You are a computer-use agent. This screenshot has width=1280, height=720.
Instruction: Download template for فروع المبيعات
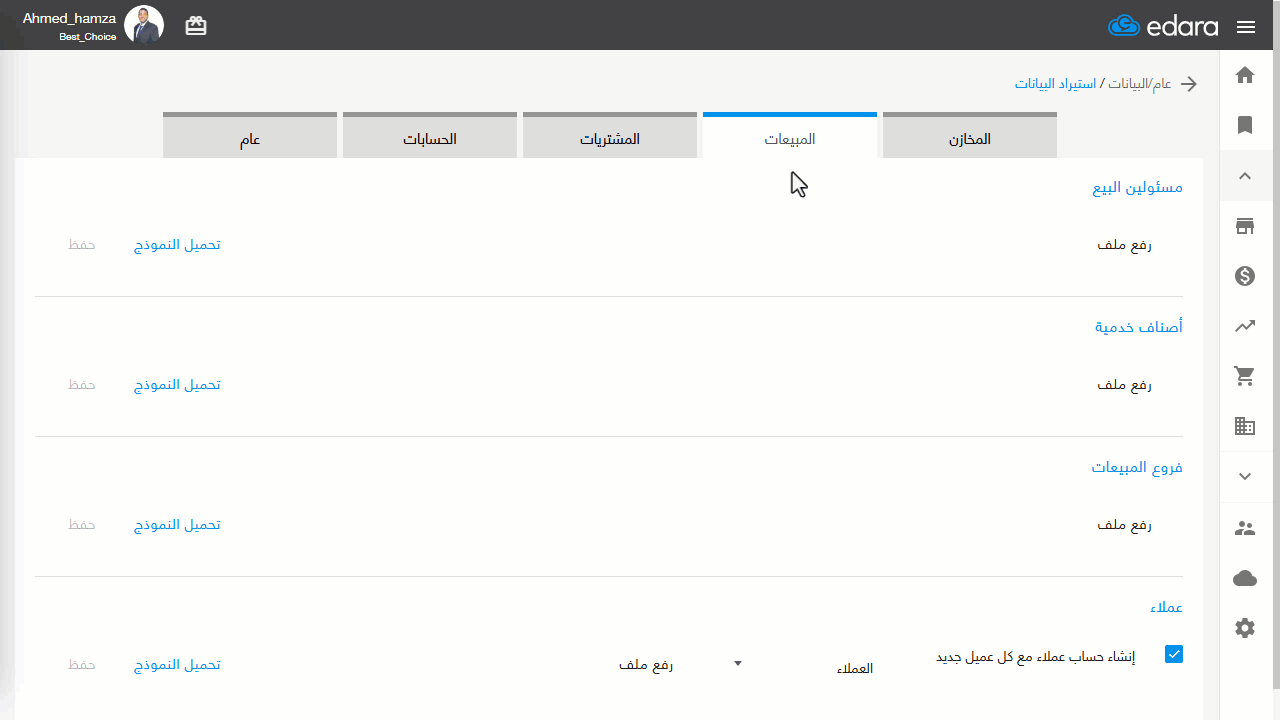click(x=178, y=525)
